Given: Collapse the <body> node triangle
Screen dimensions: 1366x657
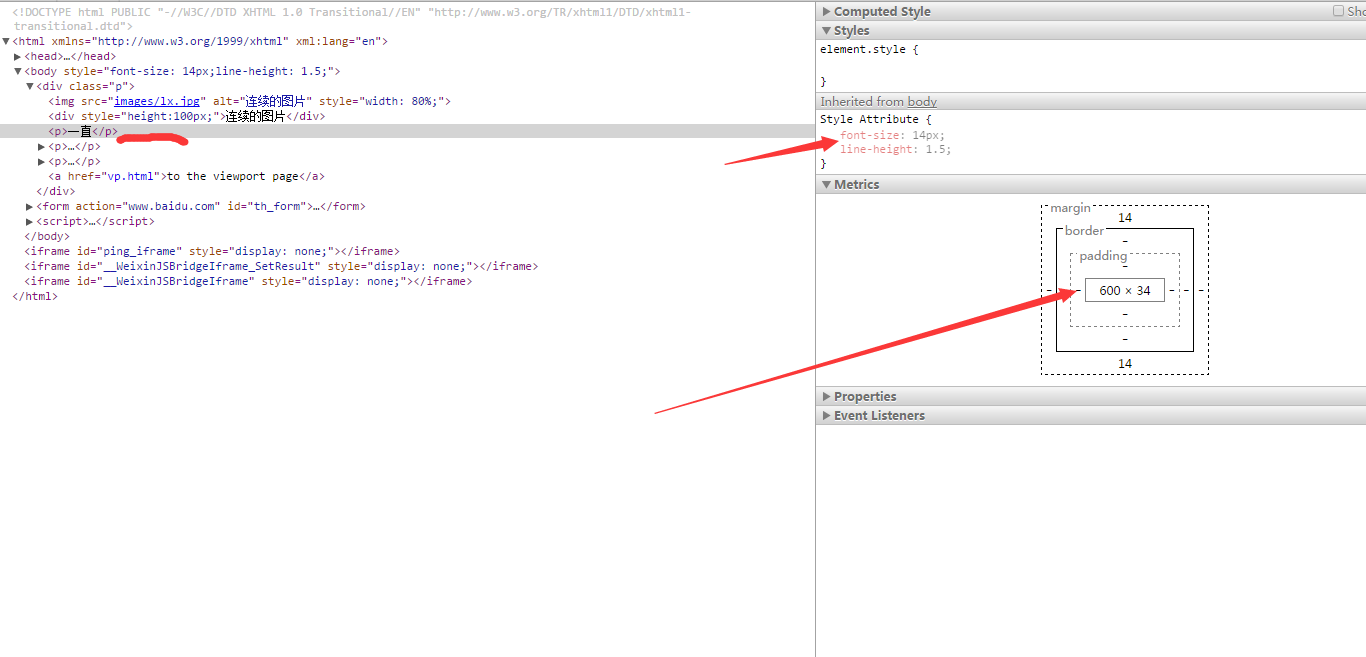Looking at the screenshot, I should click(x=18, y=72).
